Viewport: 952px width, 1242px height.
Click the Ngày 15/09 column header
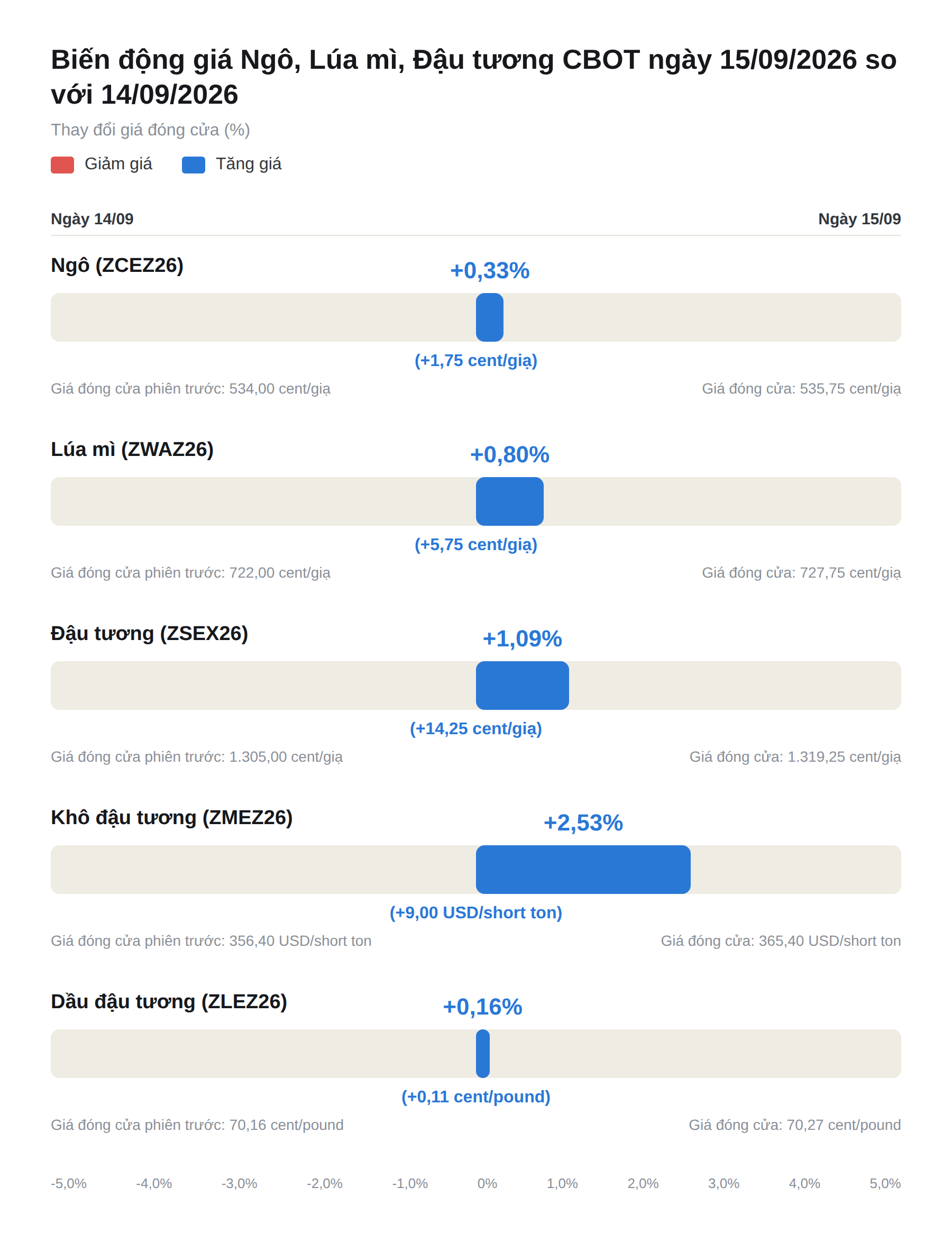859,218
